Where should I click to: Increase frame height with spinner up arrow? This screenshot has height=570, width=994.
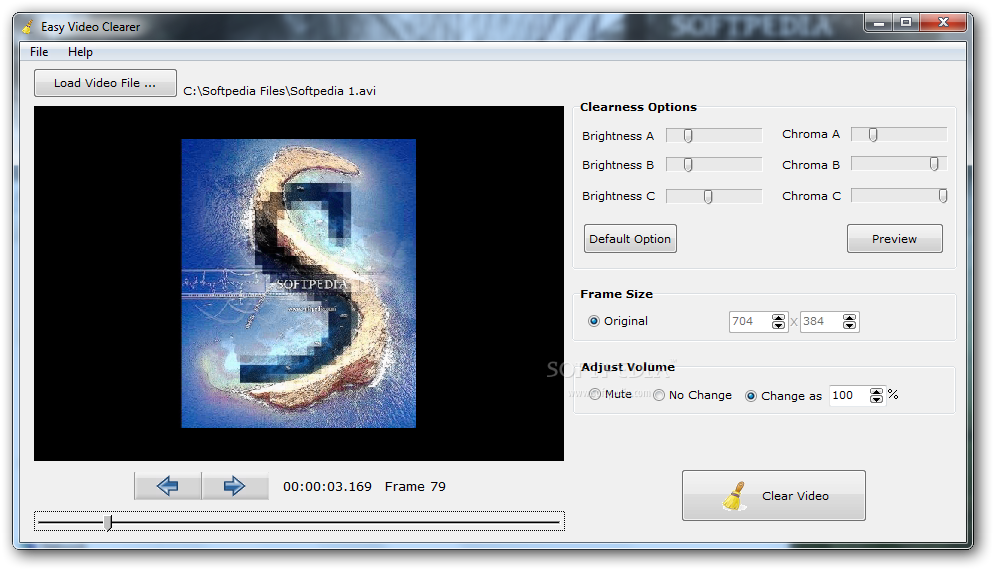[849, 318]
